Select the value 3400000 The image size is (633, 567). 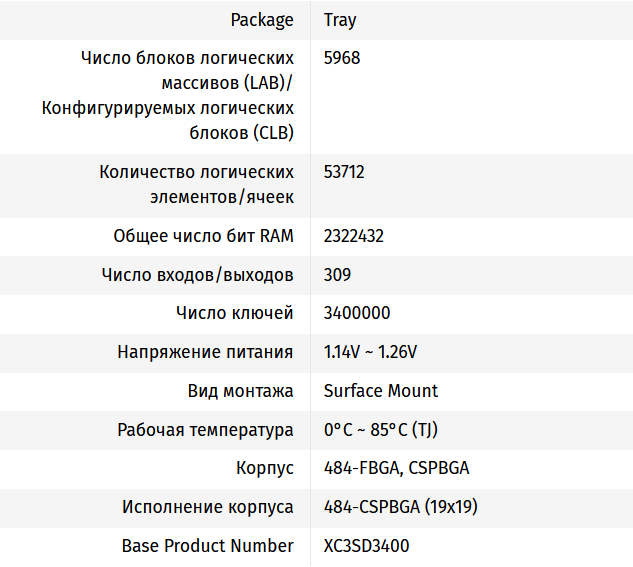357,313
